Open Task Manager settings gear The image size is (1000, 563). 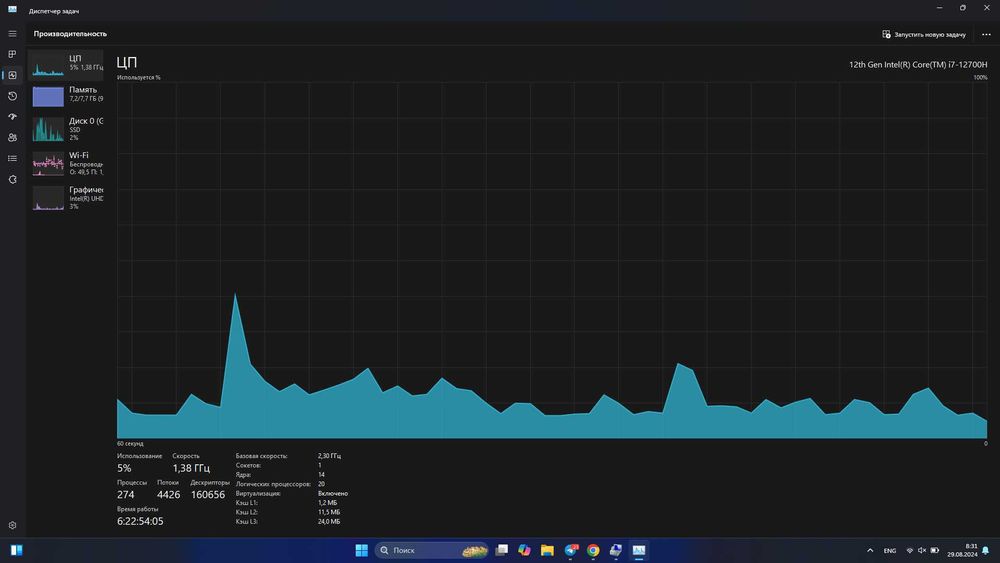12,525
